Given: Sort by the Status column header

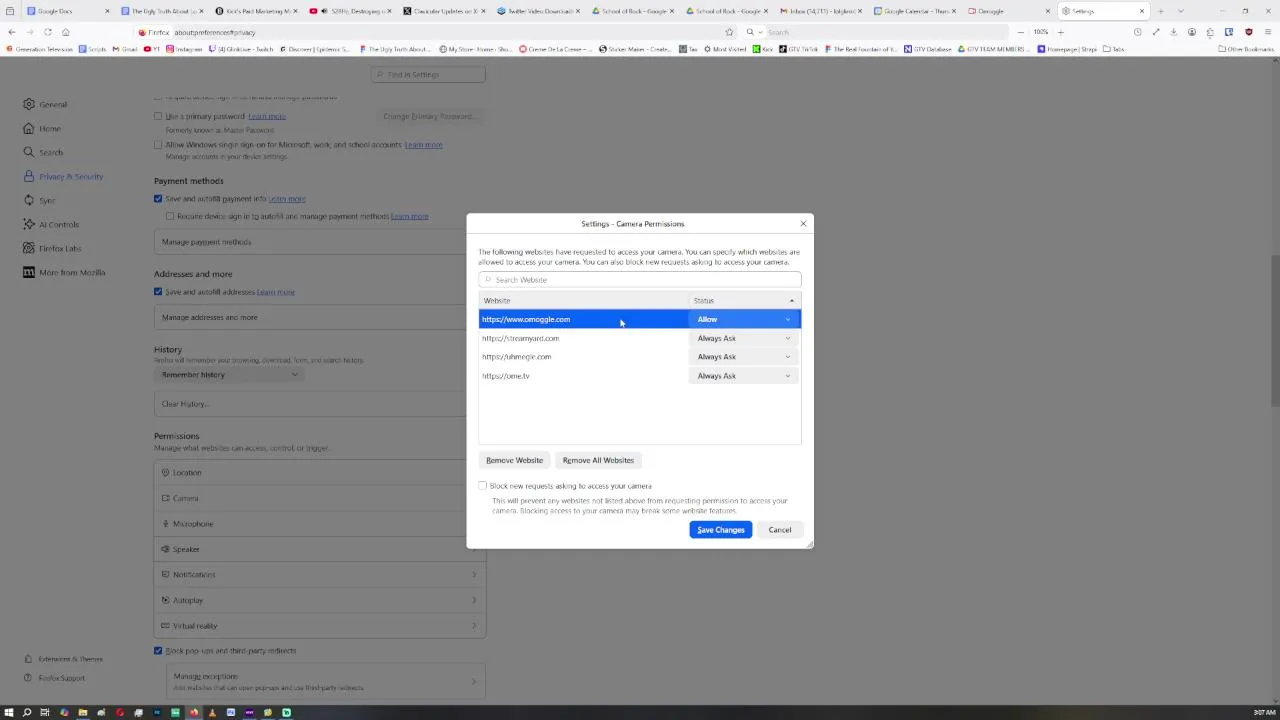Looking at the screenshot, I should [x=744, y=300].
